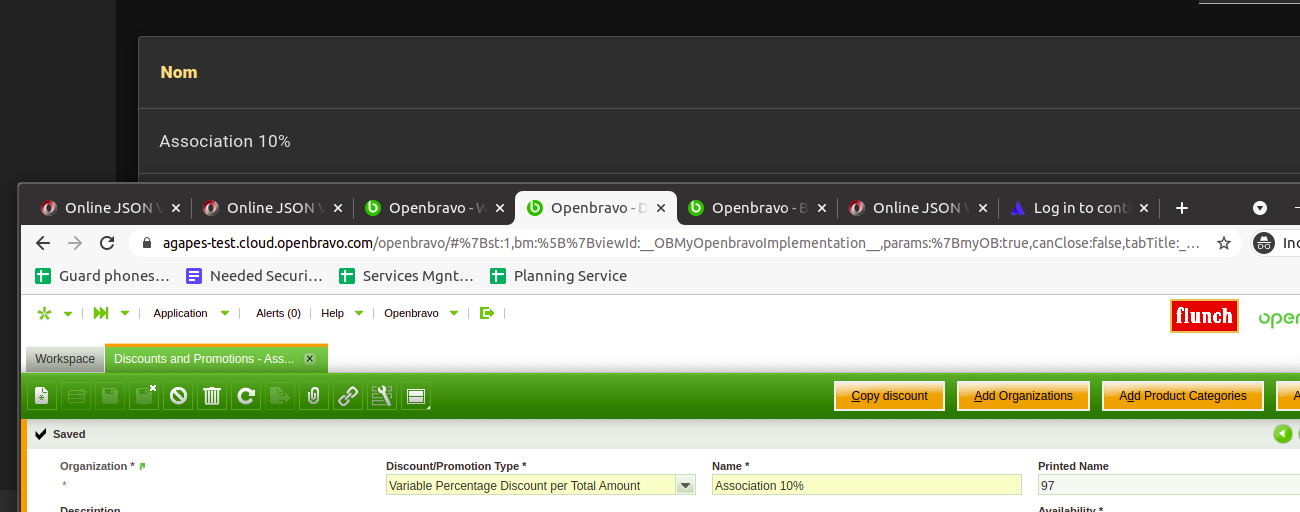
Task: Click the Add Organizations button
Action: [1023, 396]
